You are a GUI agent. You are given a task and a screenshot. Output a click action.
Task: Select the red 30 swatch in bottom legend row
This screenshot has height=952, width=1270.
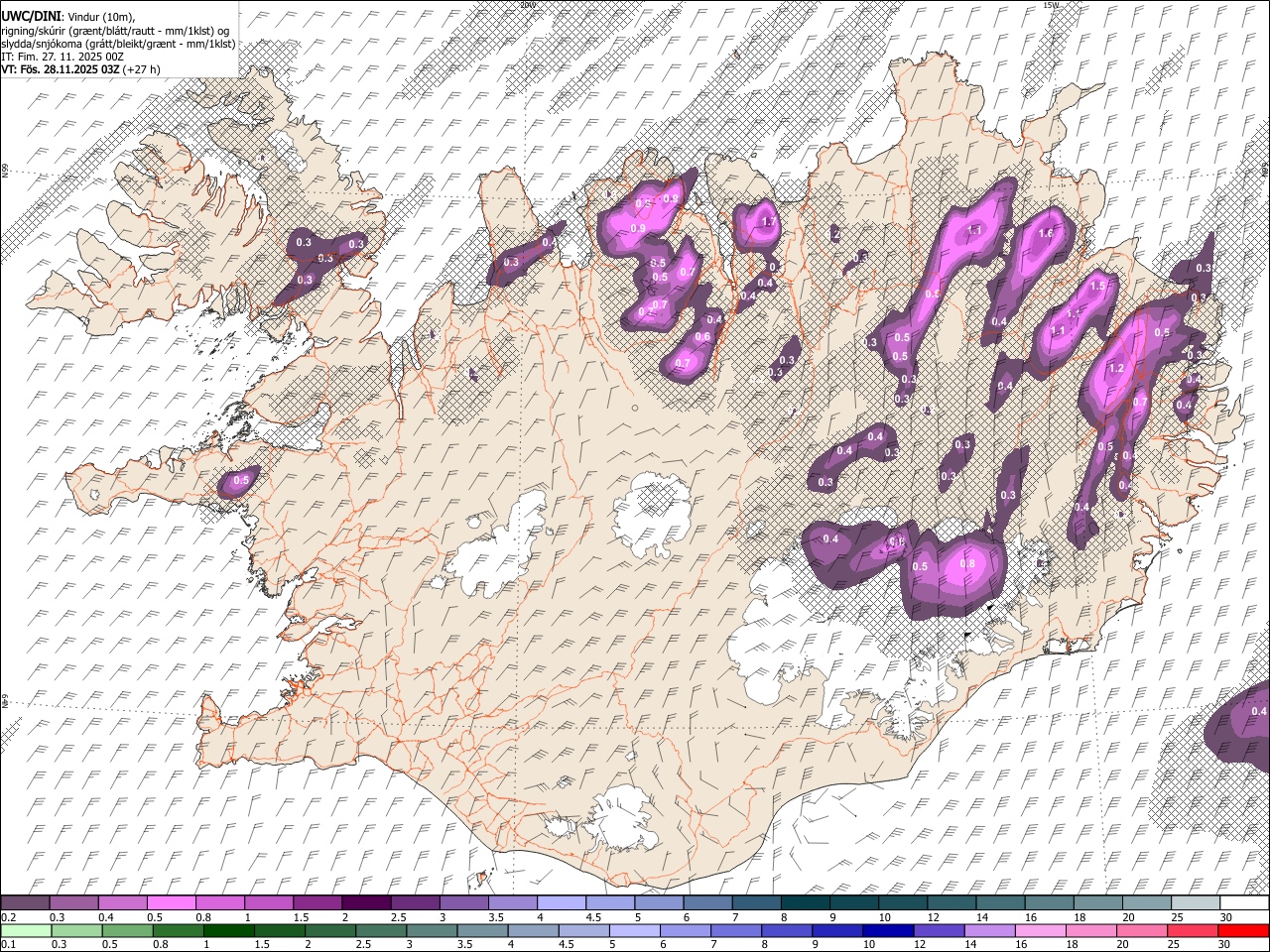coord(1242,930)
